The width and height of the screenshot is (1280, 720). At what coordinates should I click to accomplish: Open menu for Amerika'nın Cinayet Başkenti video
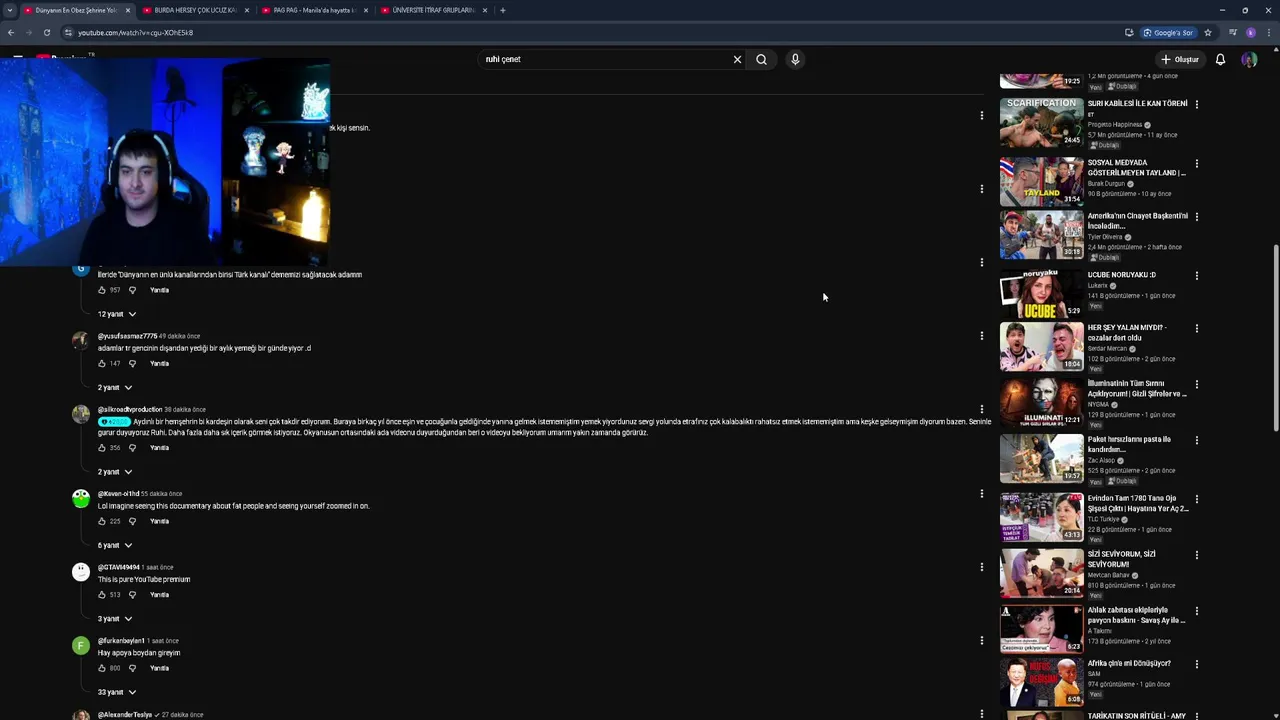[1196, 216]
